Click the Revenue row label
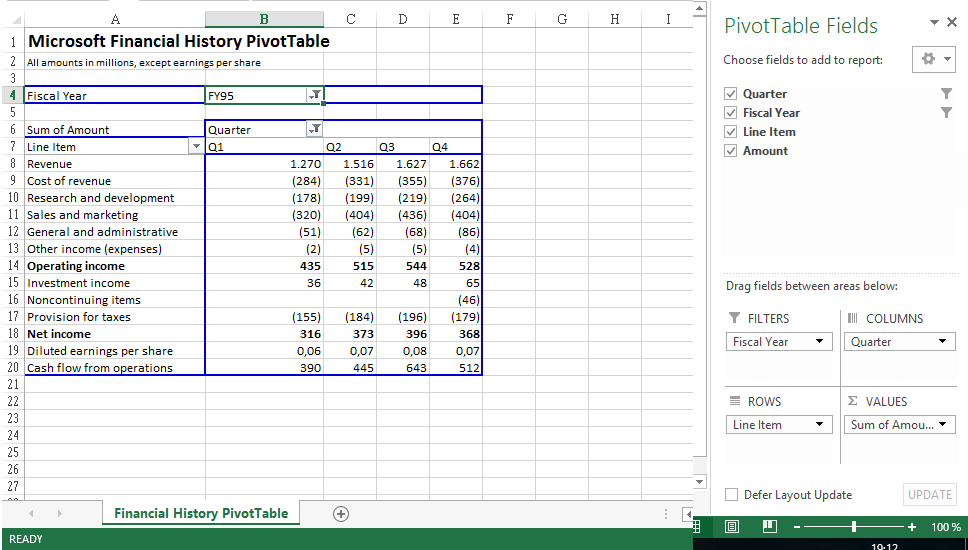The image size is (968, 550). pos(49,164)
